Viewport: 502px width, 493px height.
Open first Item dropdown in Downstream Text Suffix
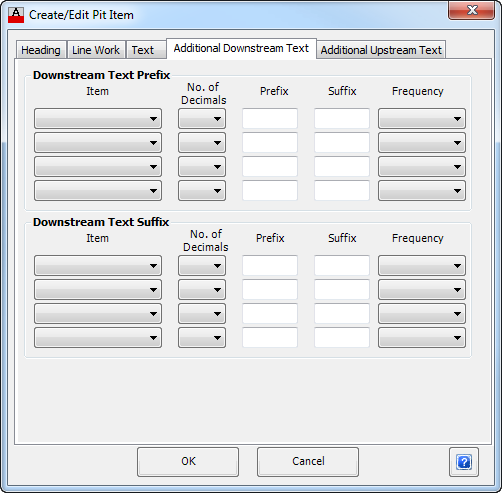coord(98,266)
